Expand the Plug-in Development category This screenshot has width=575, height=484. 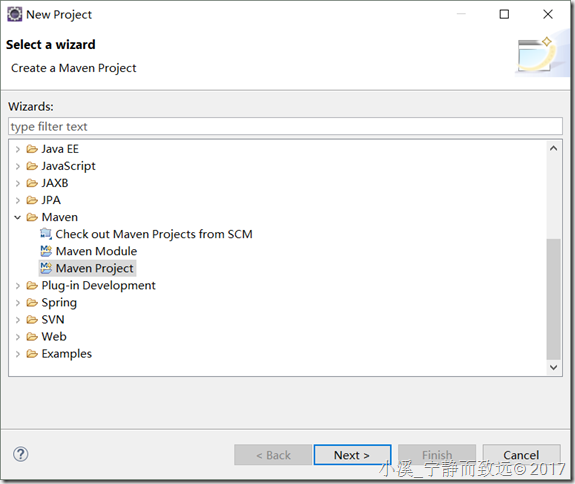[x=17, y=286]
